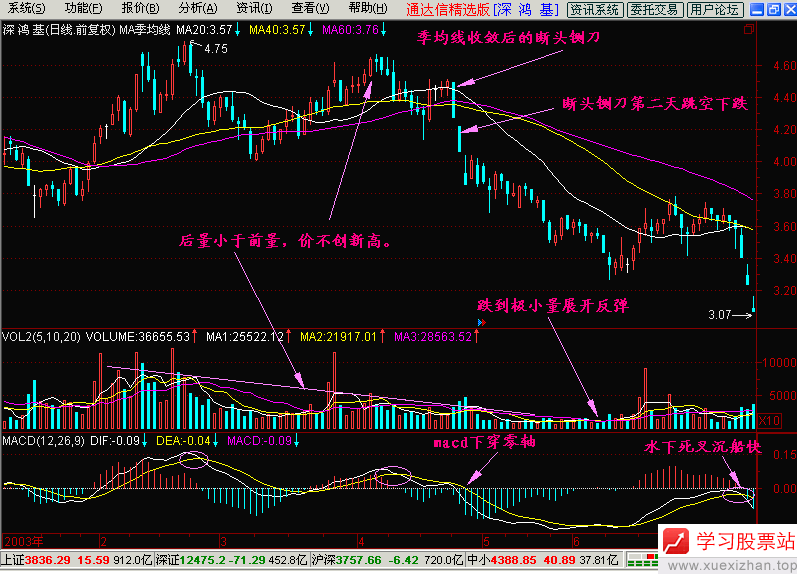The height and width of the screenshot is (574, 797).
Task: Click the 深鸿基(日线.前复权) chart title
Action: (x=59, y=30)
